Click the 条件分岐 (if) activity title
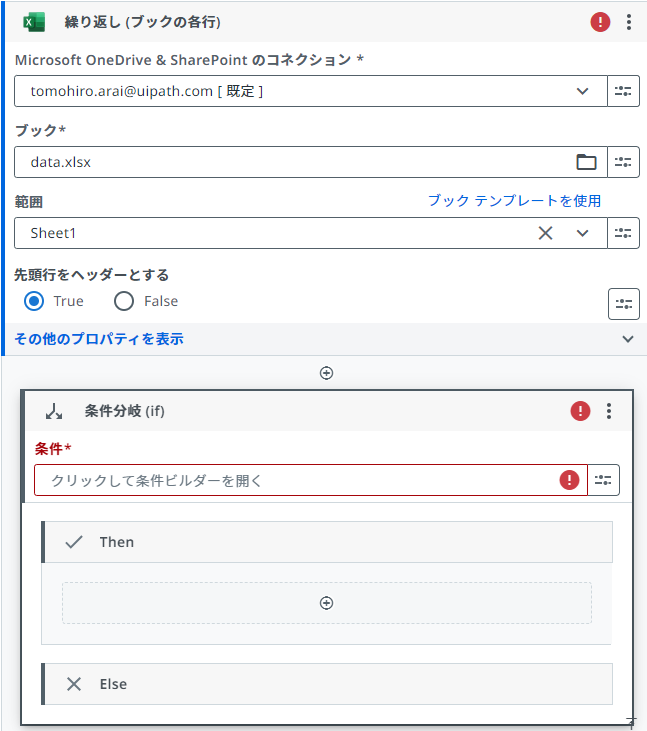The height and width of the screenshot is (731, 647). tap(124, 411)
